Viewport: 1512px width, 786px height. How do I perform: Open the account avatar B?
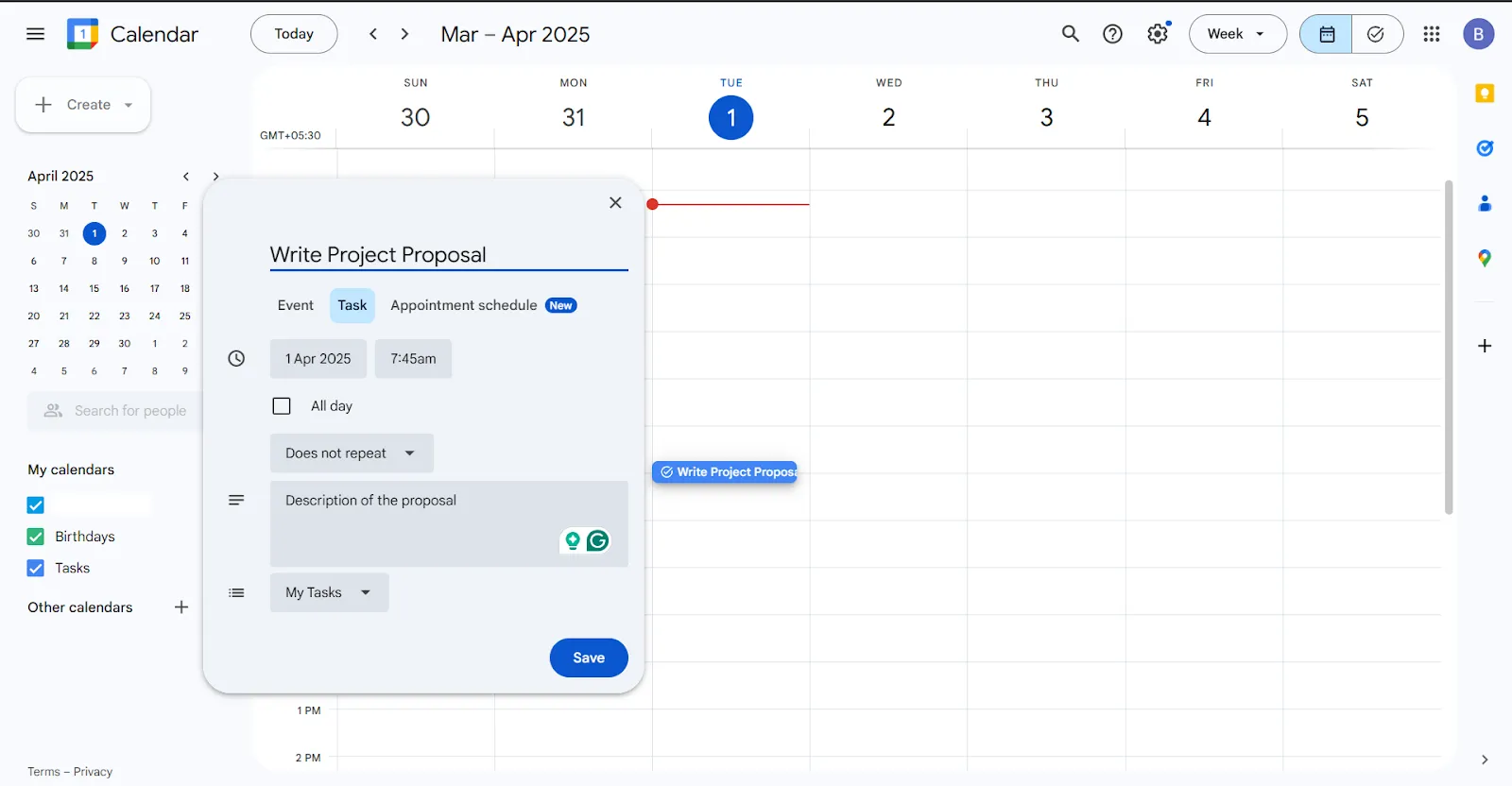[x=1479, y=34]
